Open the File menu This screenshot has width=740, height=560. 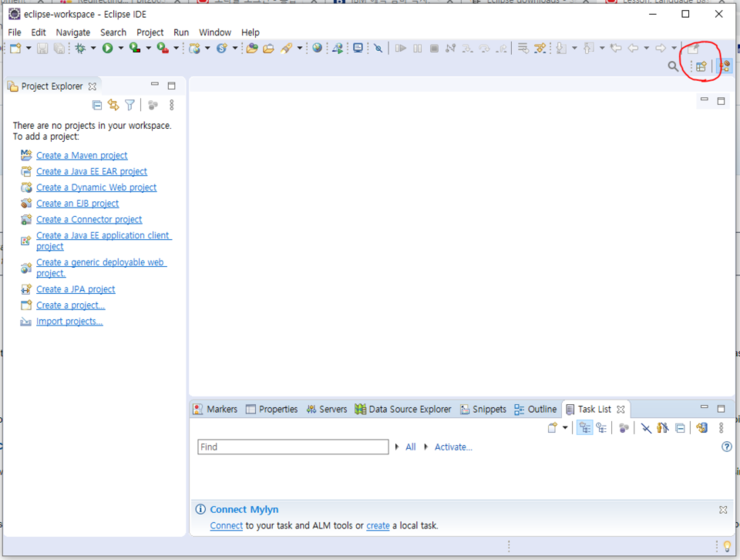(x=15, y=33)
